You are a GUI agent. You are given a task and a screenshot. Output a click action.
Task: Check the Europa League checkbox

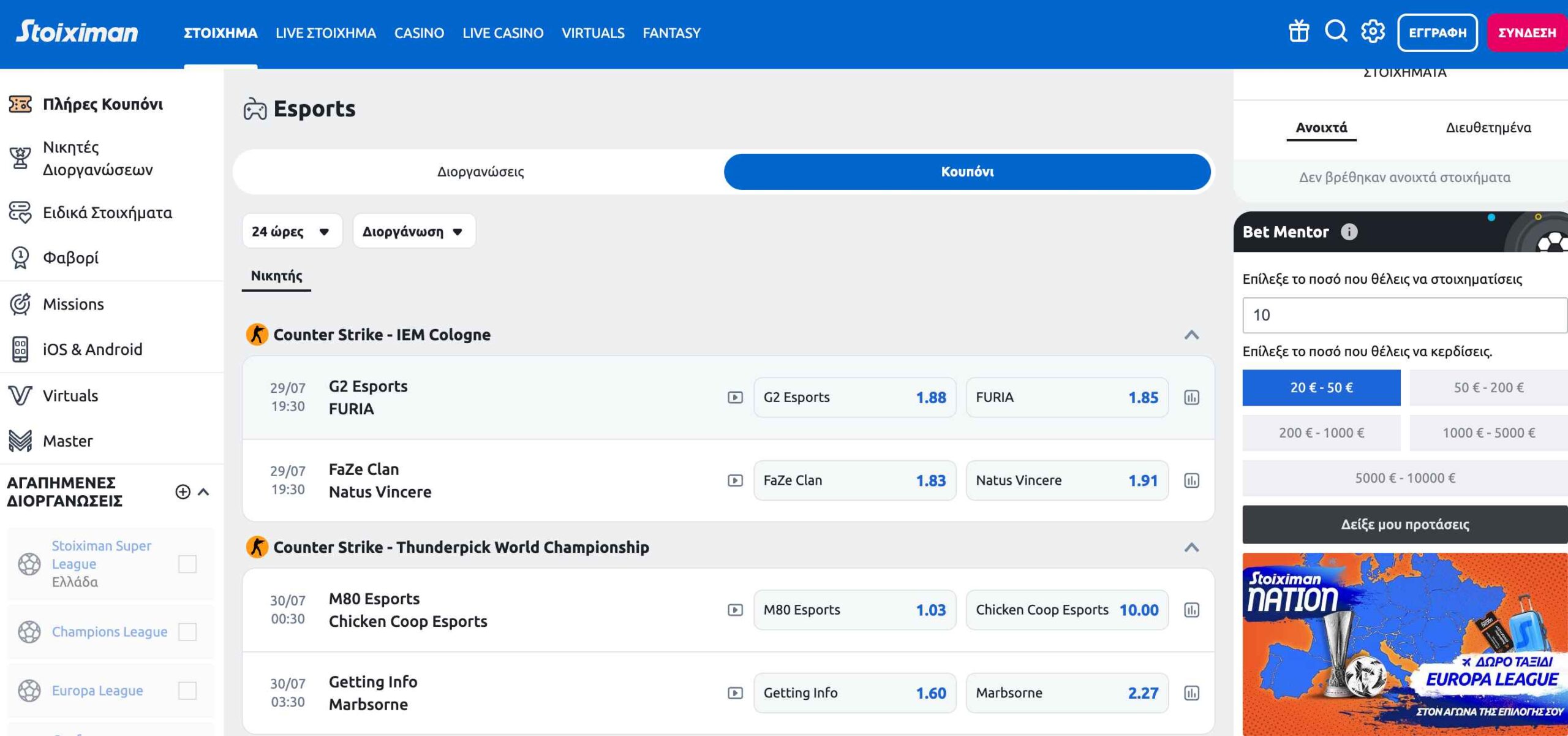click(187, 691)
